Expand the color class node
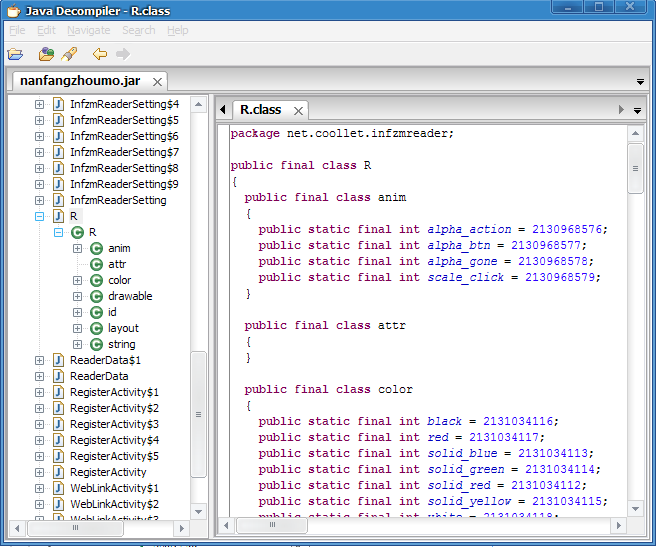This screenshot has width=656, height=547. [77, 280]
